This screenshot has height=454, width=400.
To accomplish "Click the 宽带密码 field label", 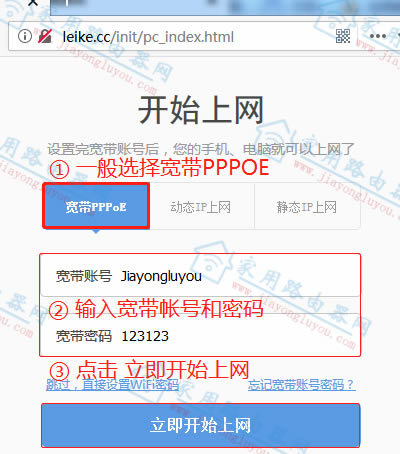I will coord(84,336).
